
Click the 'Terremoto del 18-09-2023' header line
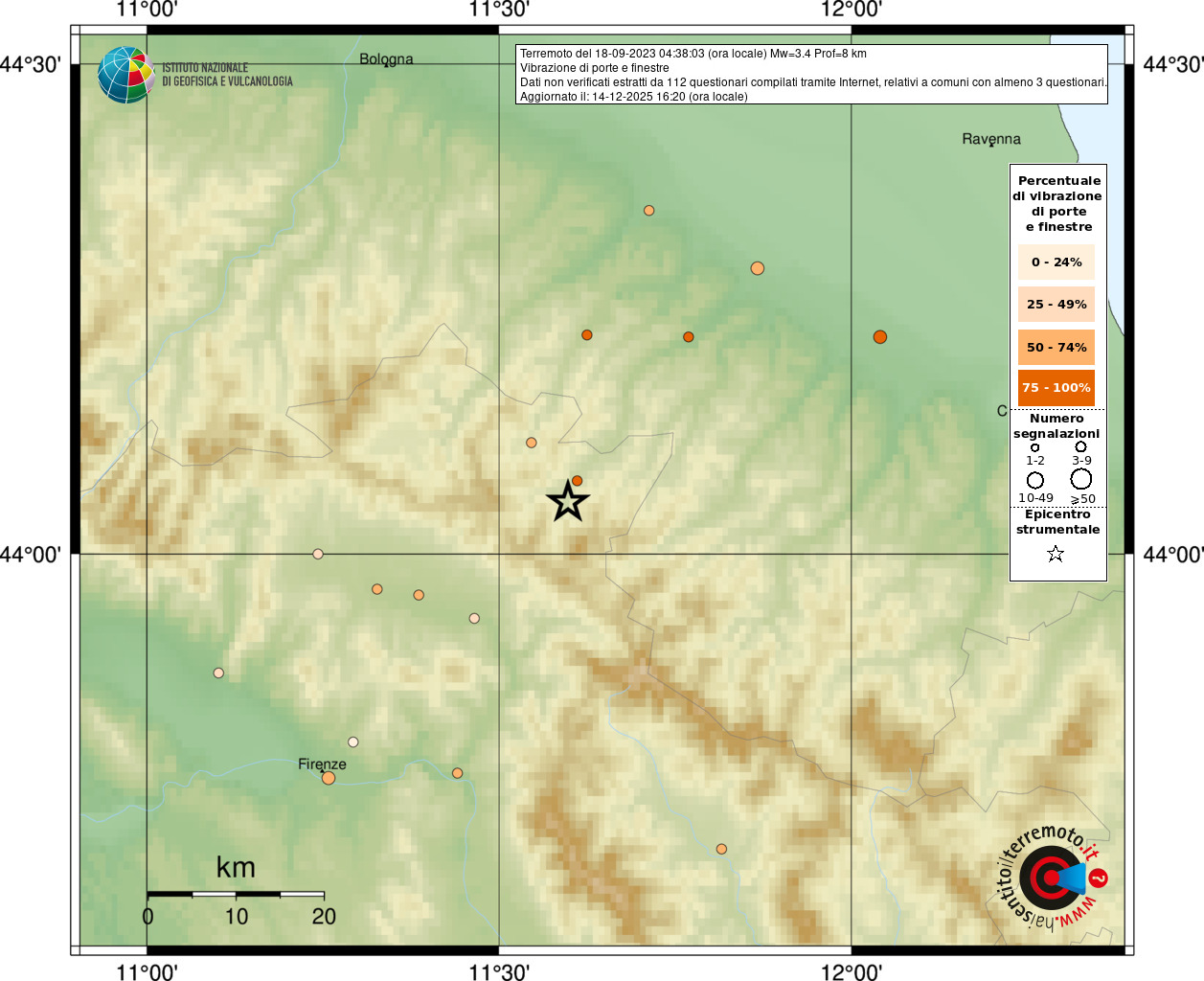click(693, 54)
